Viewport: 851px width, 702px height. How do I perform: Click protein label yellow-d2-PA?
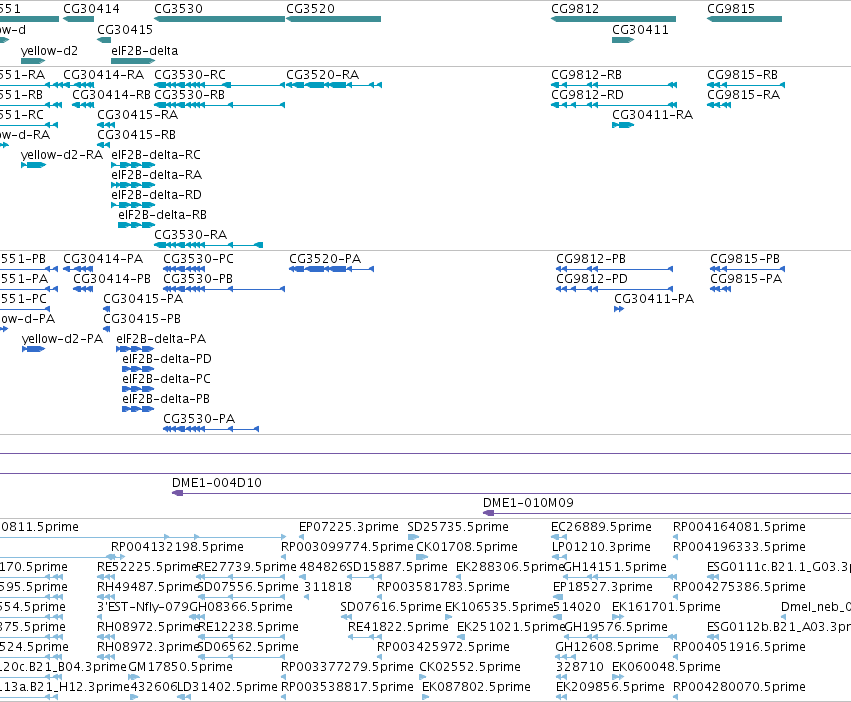point(62,339)
